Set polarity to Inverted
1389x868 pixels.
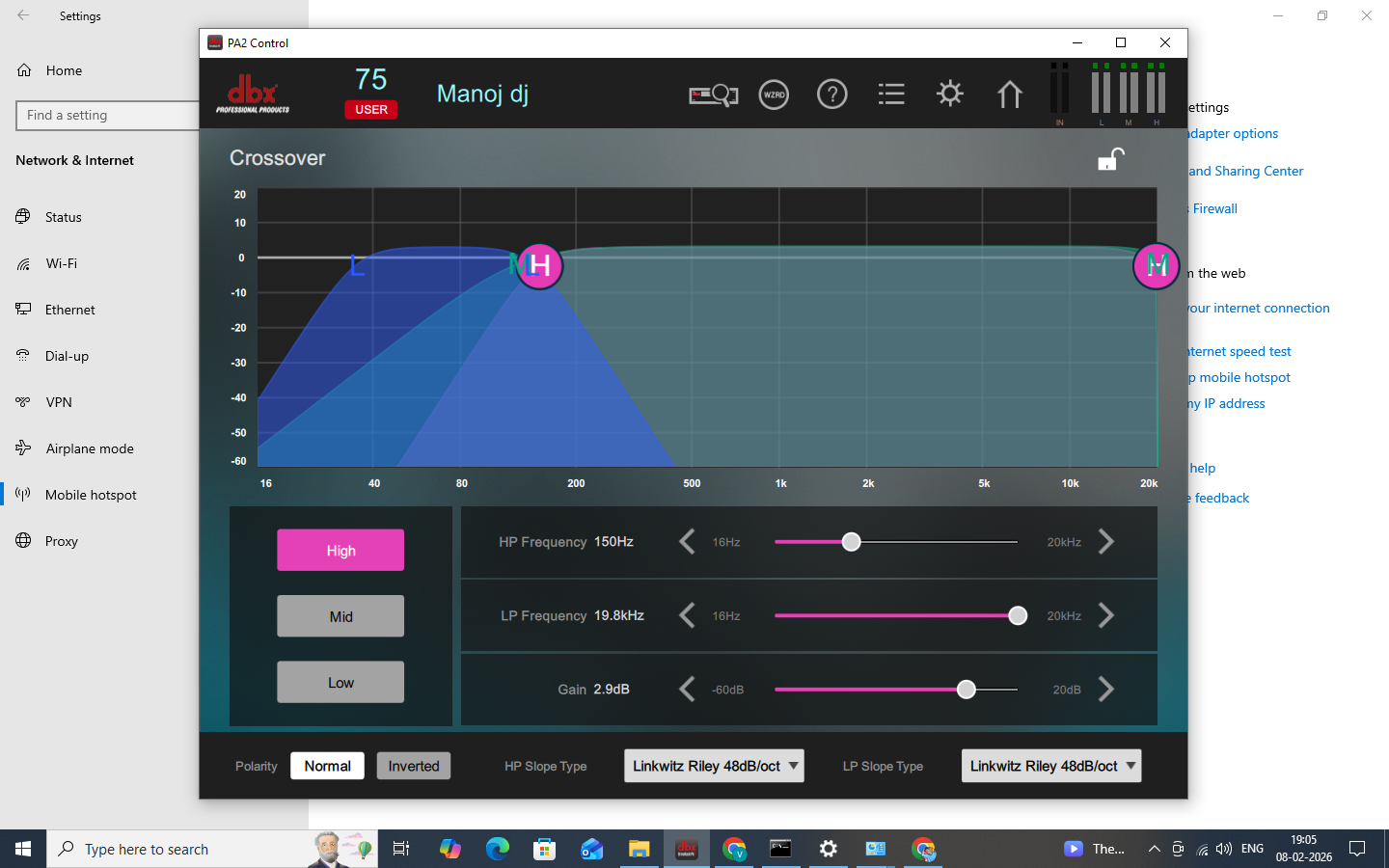(x=414, y=766)
